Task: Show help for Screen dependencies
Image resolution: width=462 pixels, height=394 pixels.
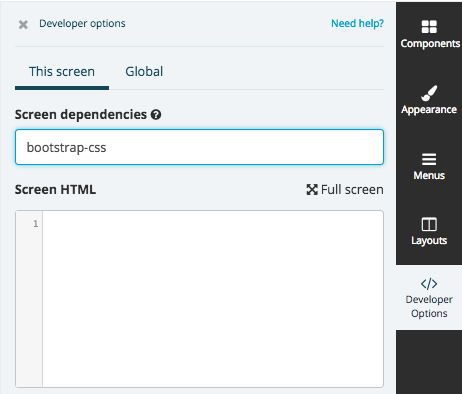Action: coord(156,115)
